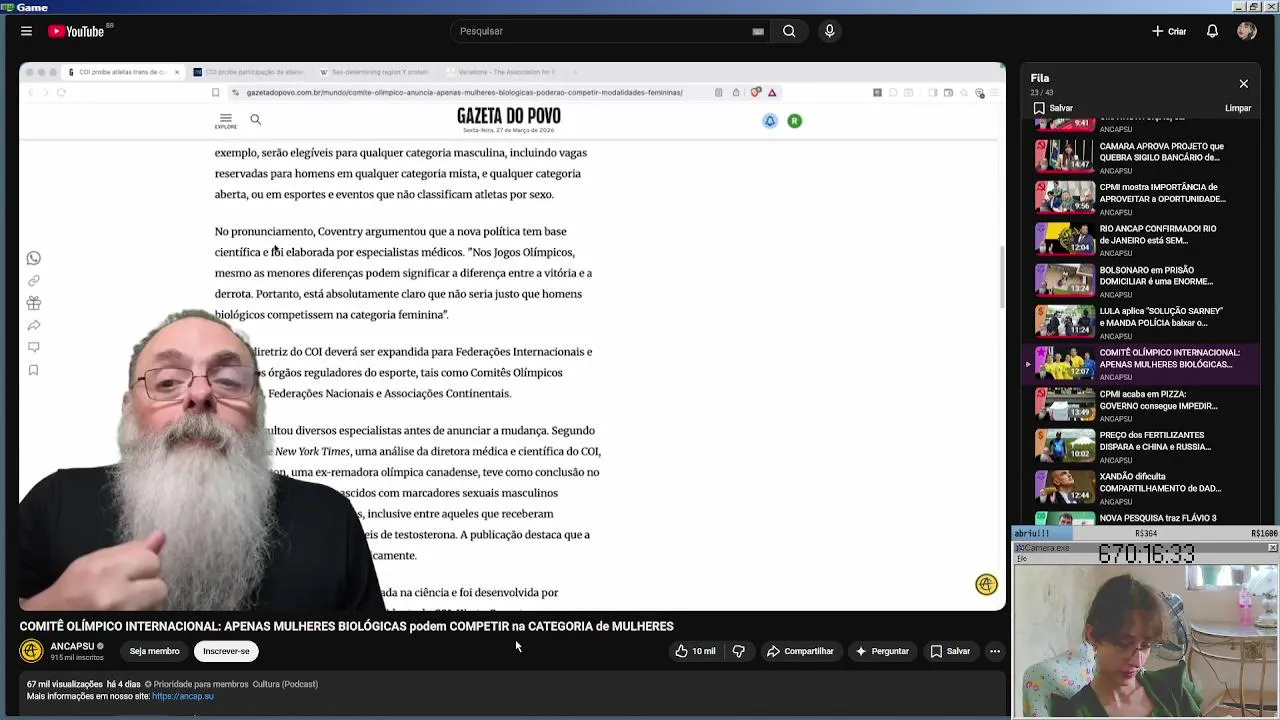
Task: Click the Gazeta do Povo logo in video
Action: pos(508,117)
